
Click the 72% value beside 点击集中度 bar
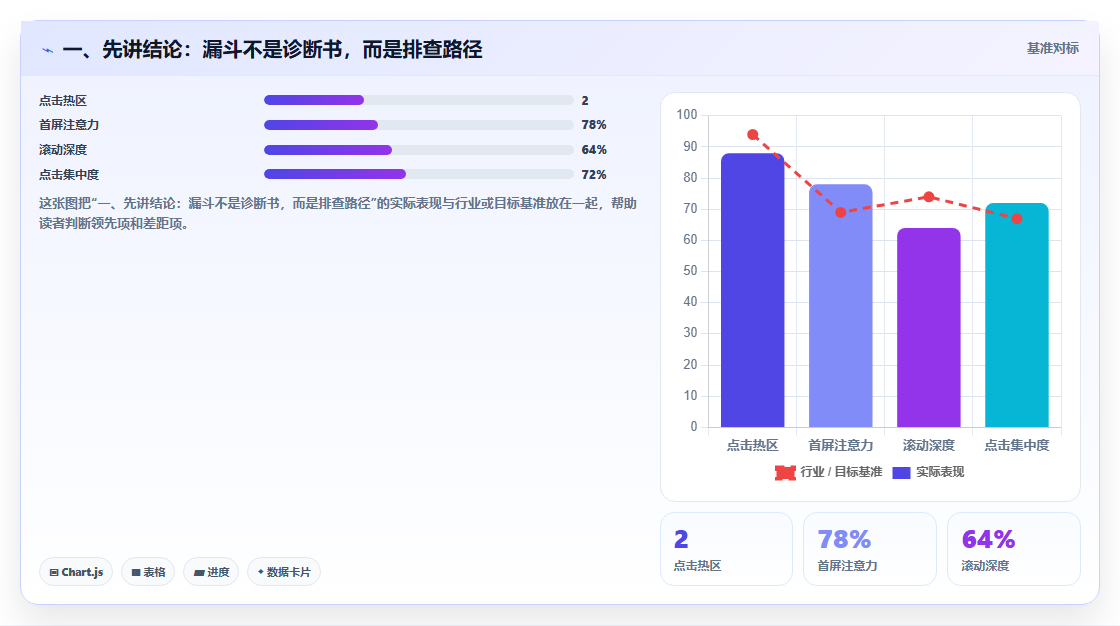pos(594,174)
